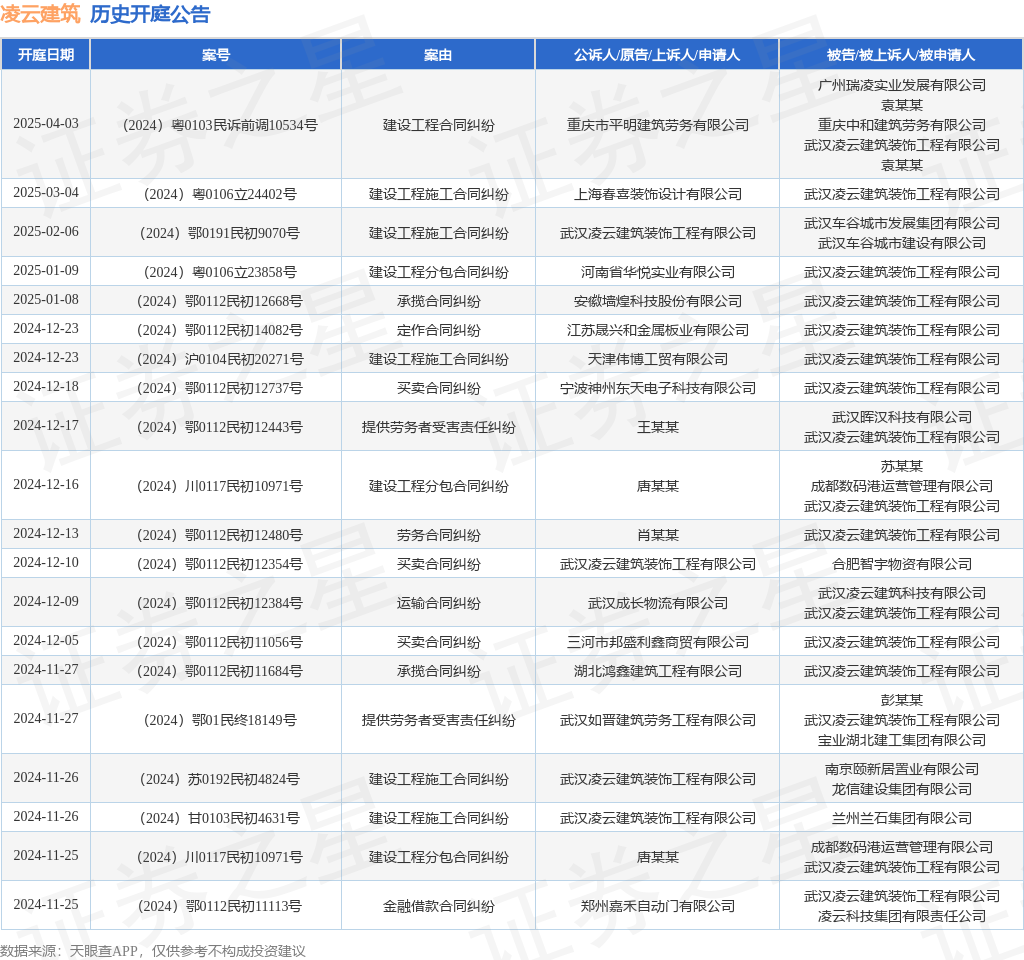Click the date 2024-12-16
The image size is (1024, 960).
point(46,485)
